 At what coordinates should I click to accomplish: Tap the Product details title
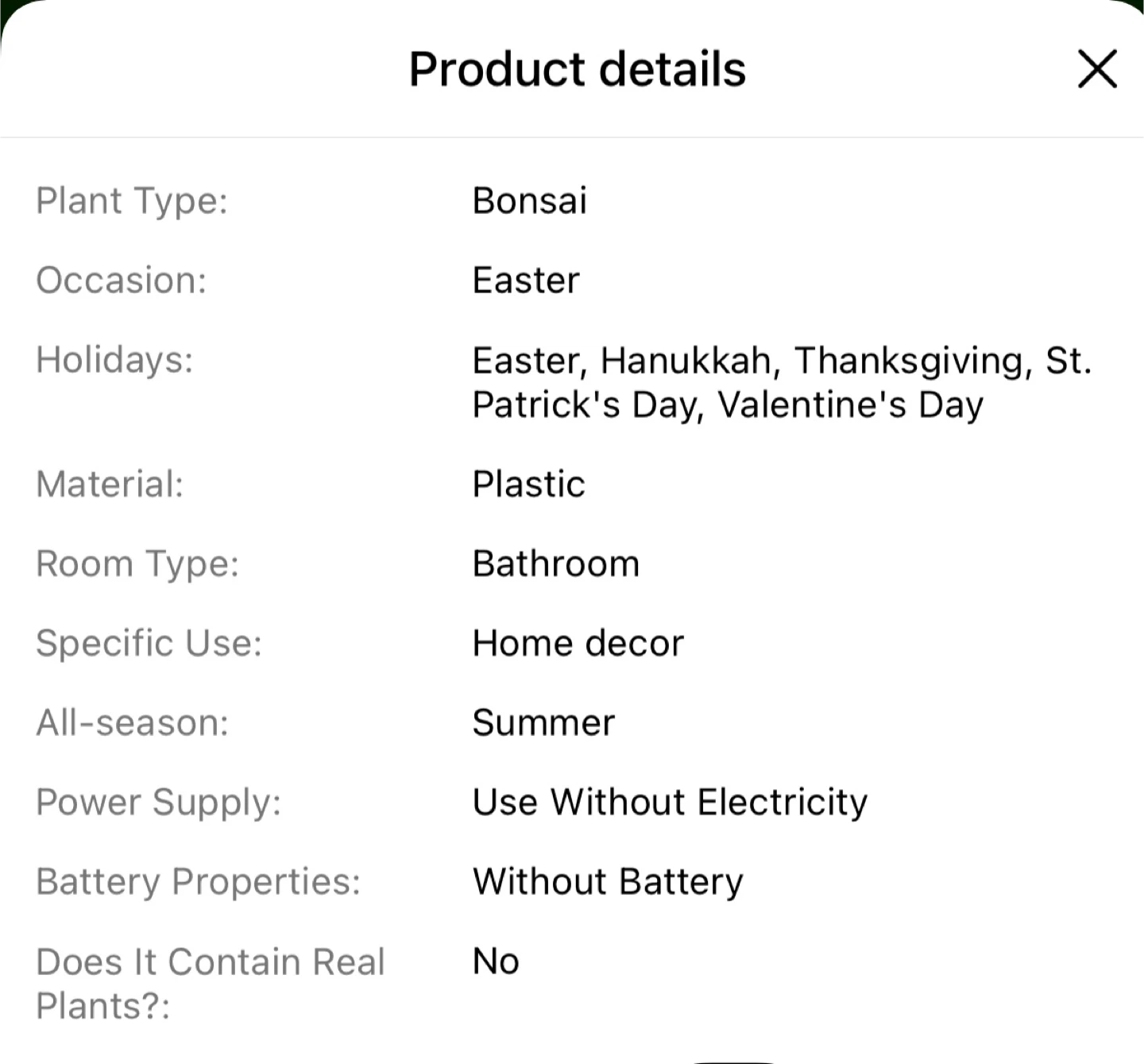578,69
